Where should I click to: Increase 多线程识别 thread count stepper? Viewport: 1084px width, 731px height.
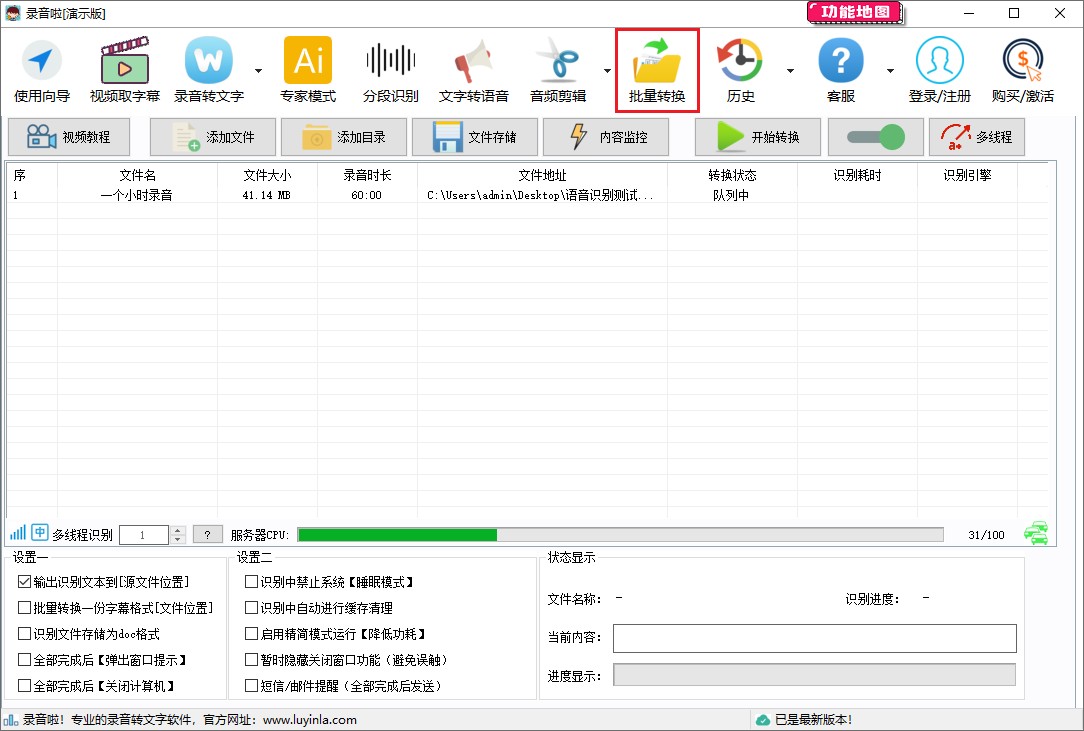pyautogui.click(x=177, y=529)
